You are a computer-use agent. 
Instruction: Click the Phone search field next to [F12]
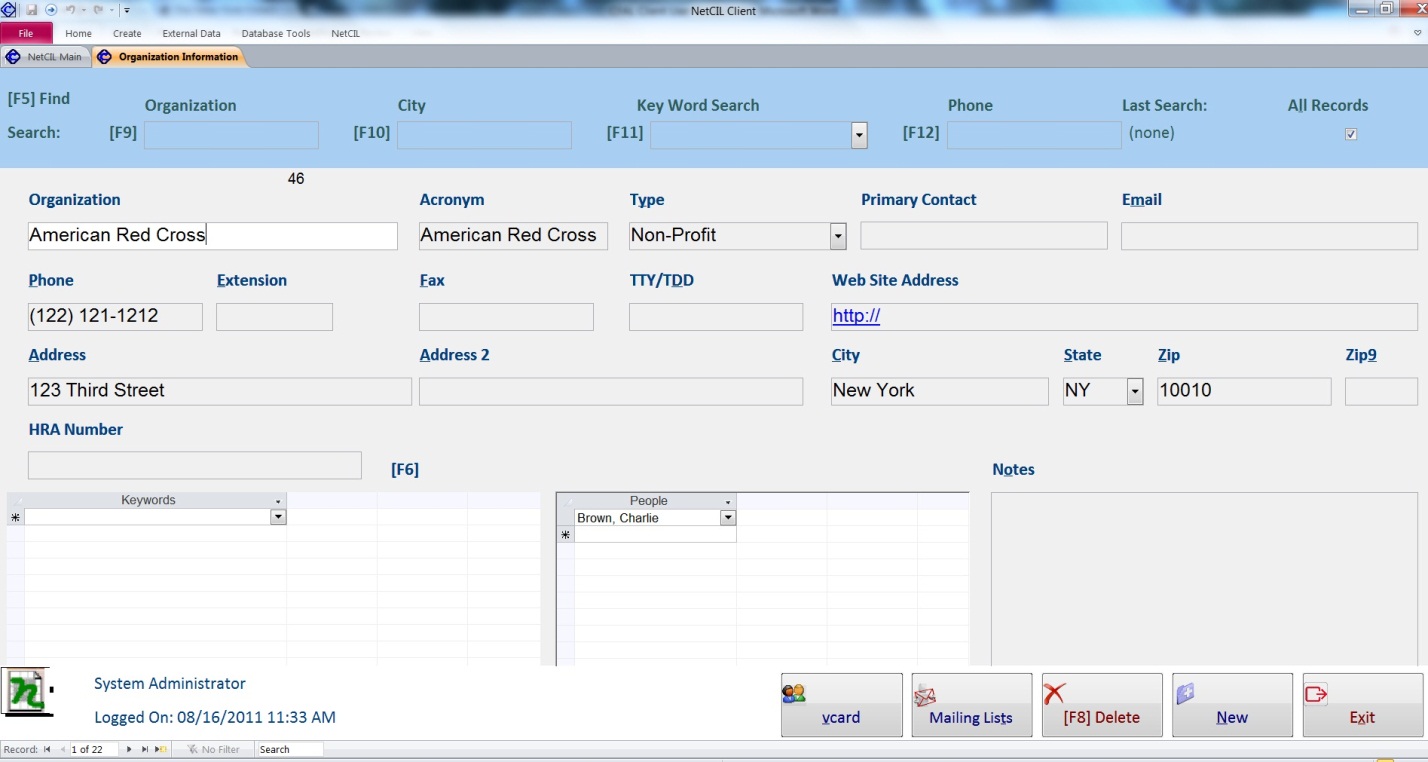pos(1034,135)
